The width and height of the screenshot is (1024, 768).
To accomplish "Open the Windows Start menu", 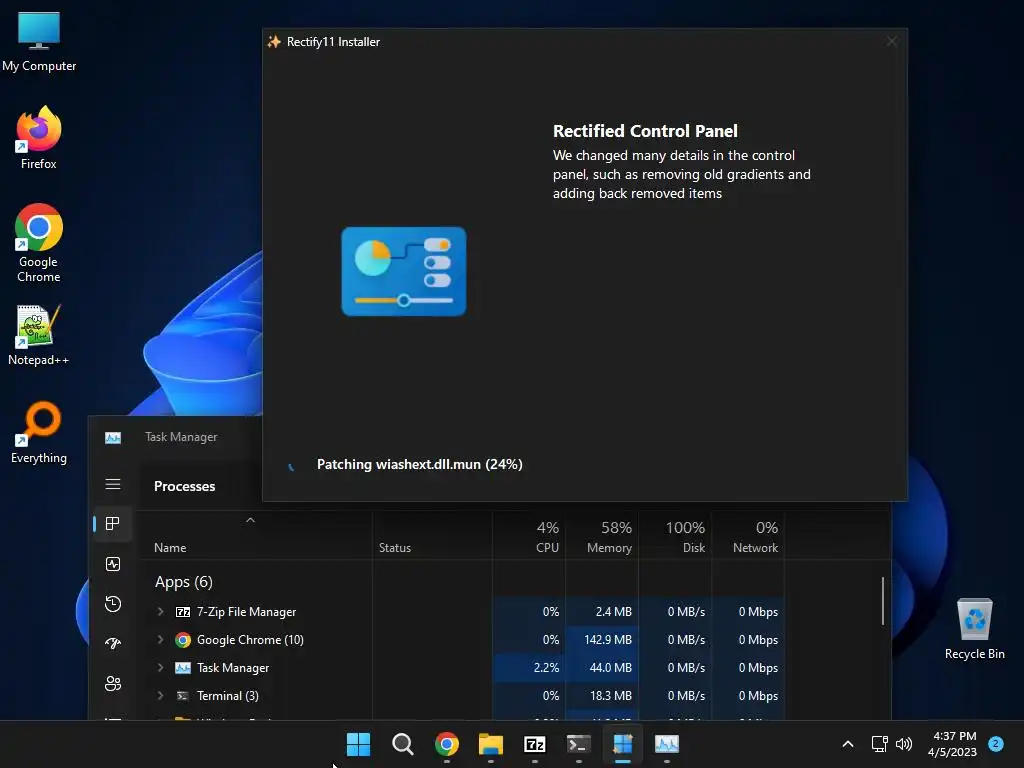I will pyautogui.click(x=358, y=744).
